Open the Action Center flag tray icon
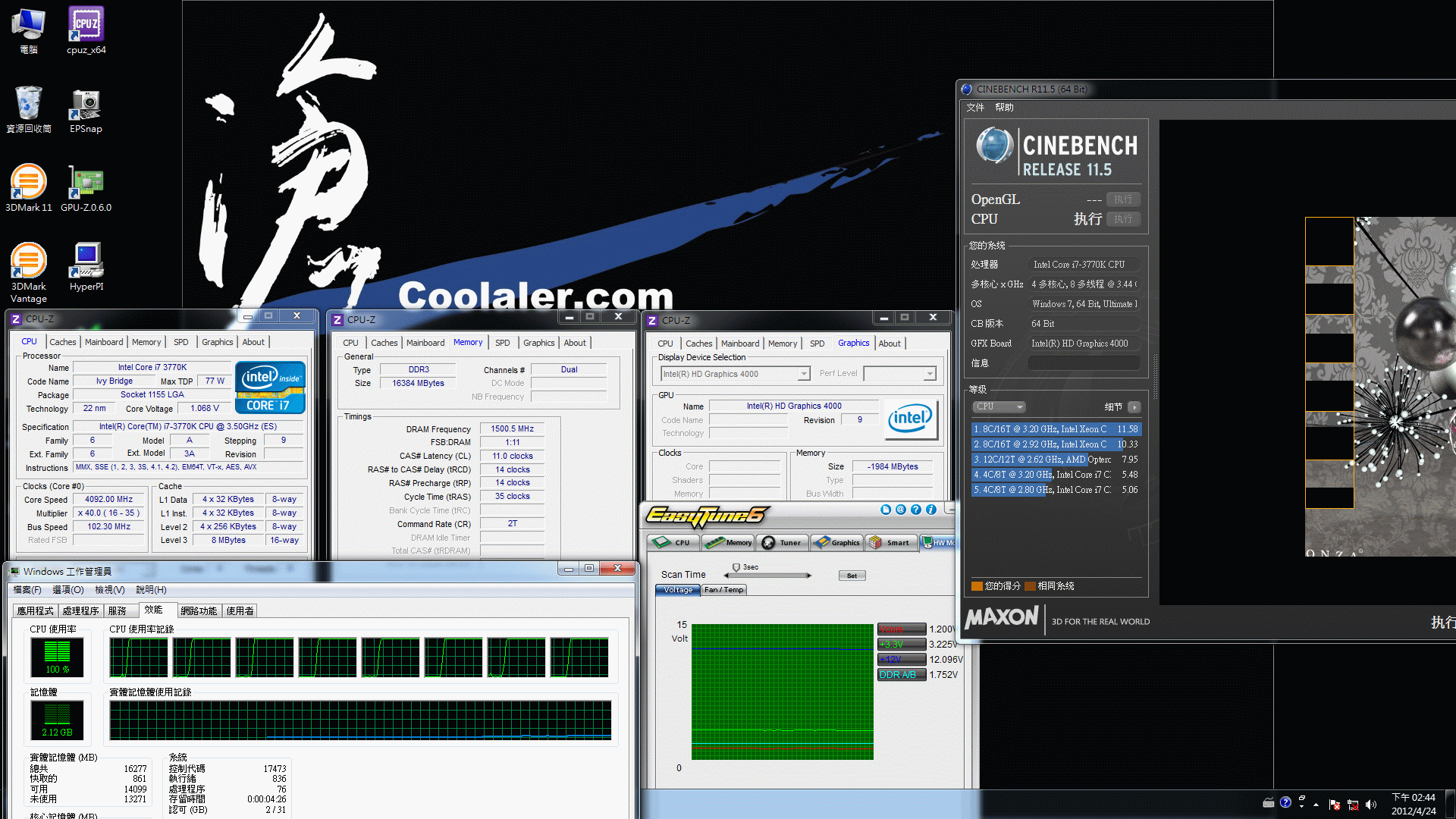Screen dimensions: 1456x819 pyautogui.click(x=1335, y=805)
